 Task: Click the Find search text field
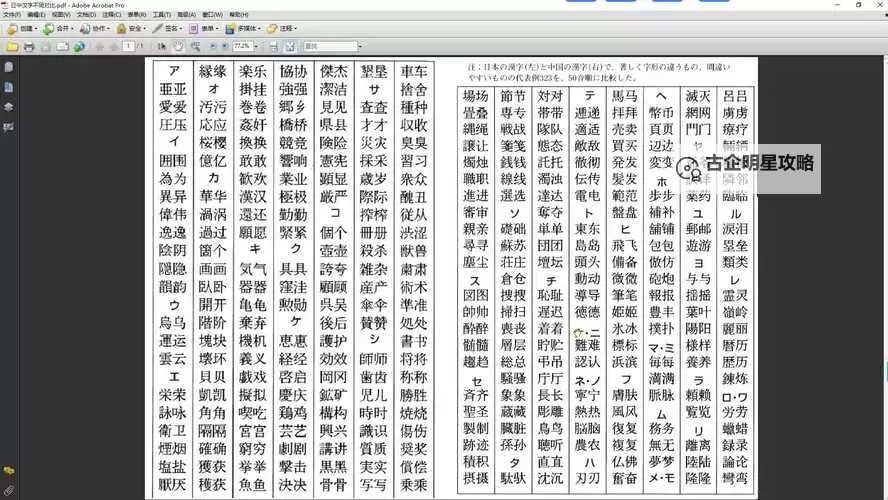(330, 46)
